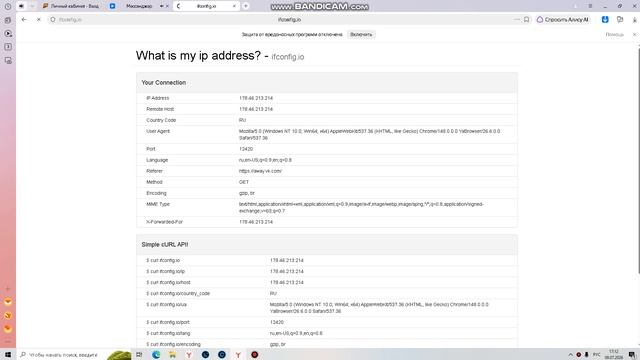Viewport: 640px width, 360px height.
Task: Click the Спросить Алису AI button
Action: (x=563, y=20)
